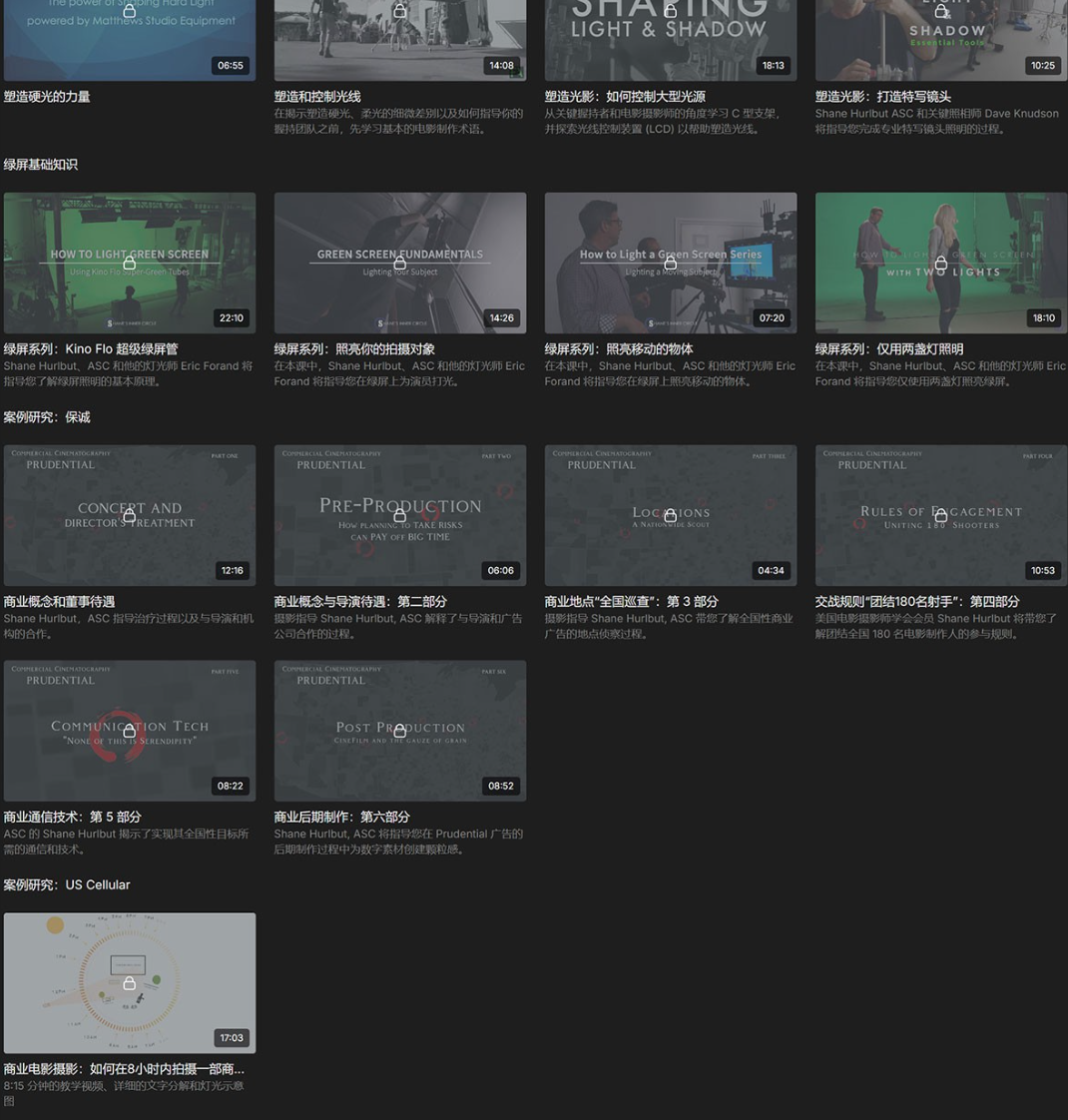Click lock icon on Essential Tools 10:25 thumbnail
The width and height of the screenshot is (1068, 1120).
[x=941, y=11]
